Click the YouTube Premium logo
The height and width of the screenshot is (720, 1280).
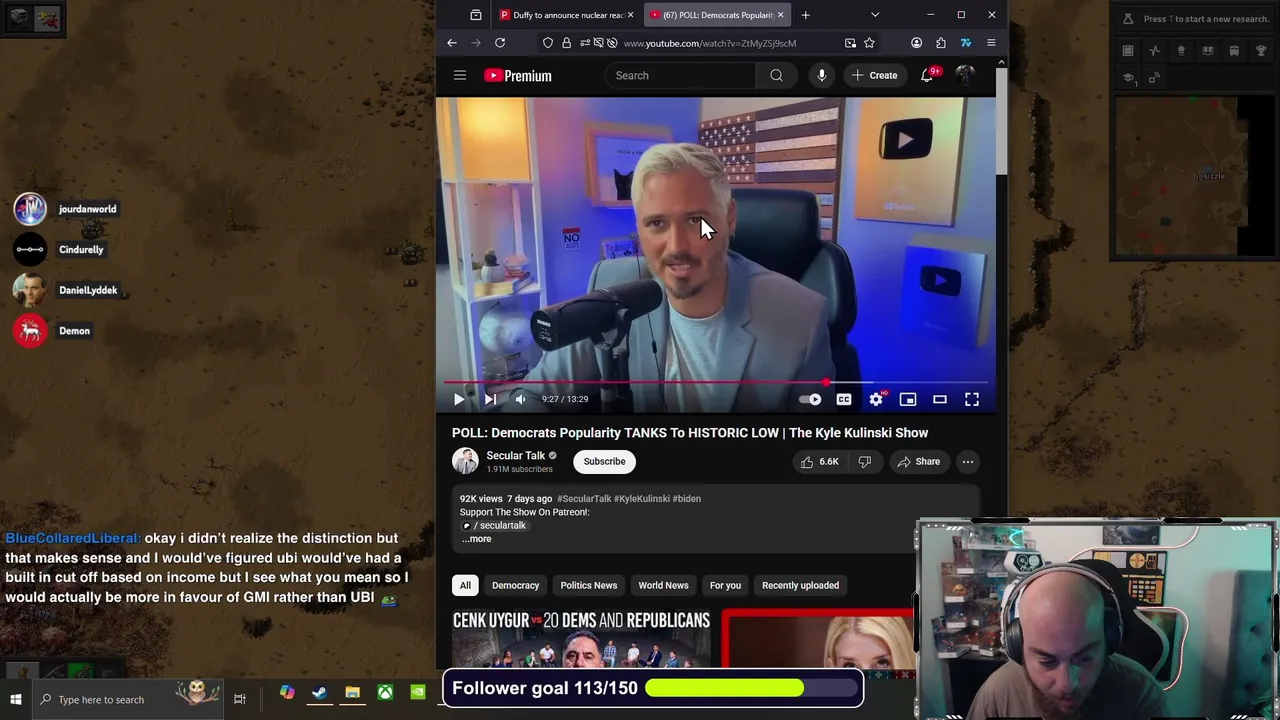pos(518,75)
